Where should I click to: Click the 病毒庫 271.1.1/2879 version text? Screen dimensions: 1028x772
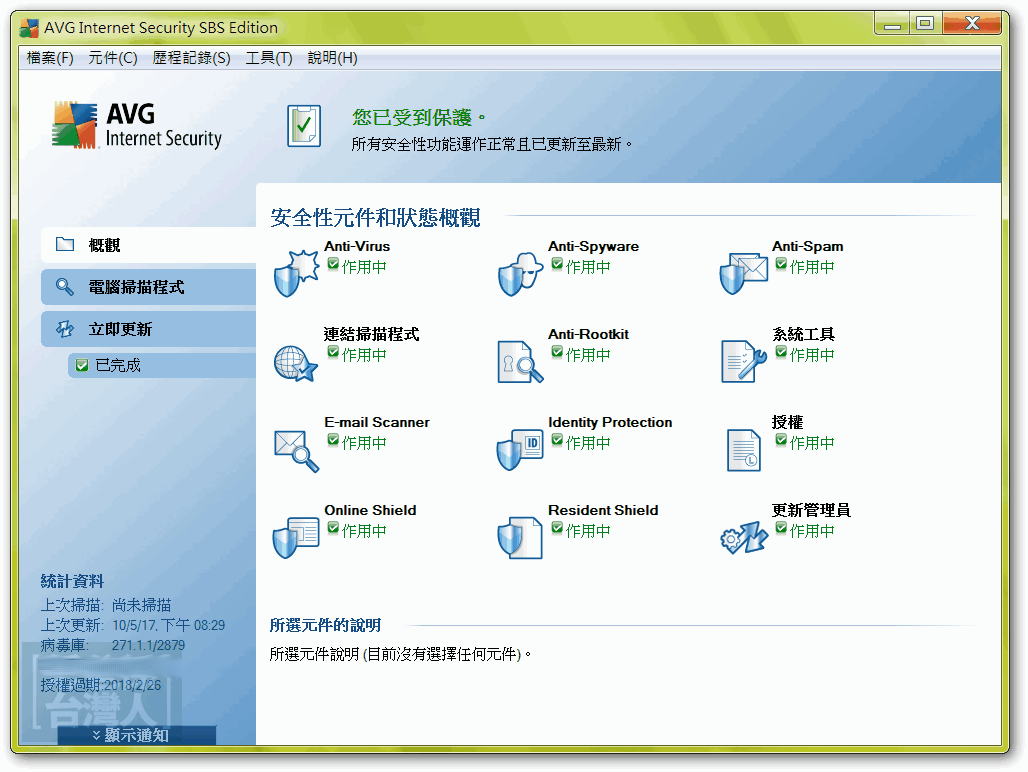tap(113, 646)
